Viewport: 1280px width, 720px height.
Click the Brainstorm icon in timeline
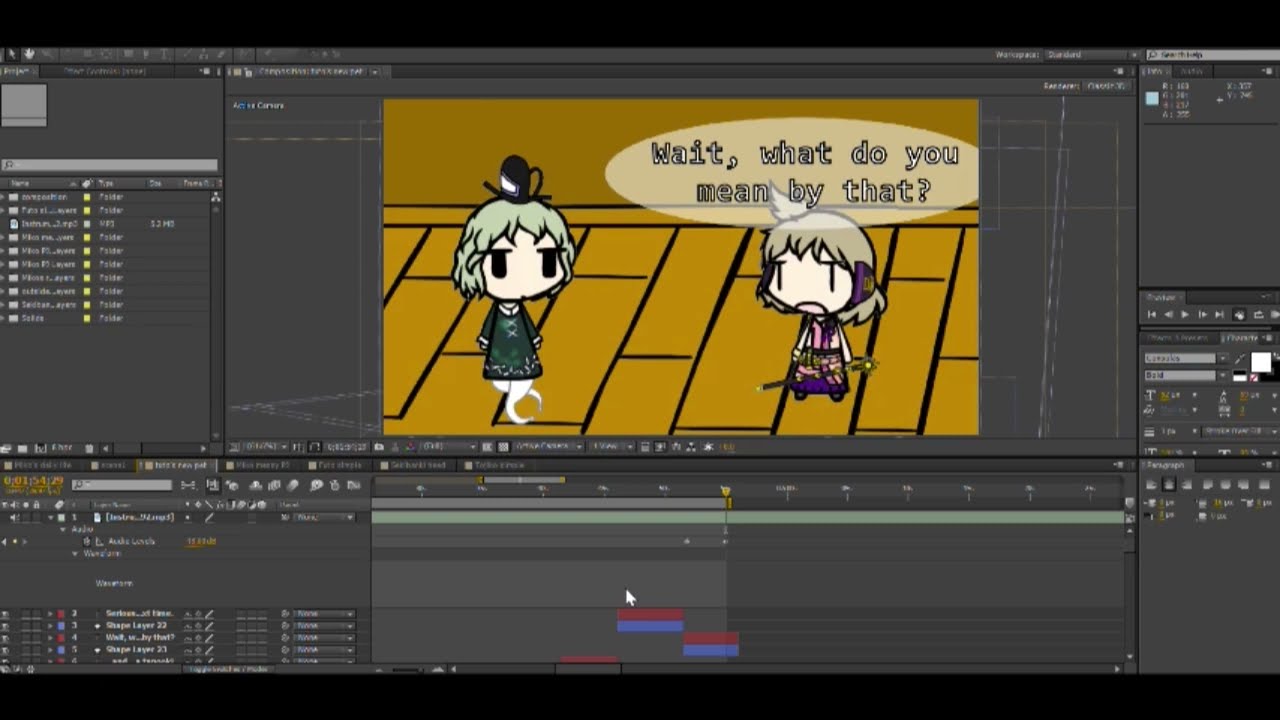pos(316,485)
